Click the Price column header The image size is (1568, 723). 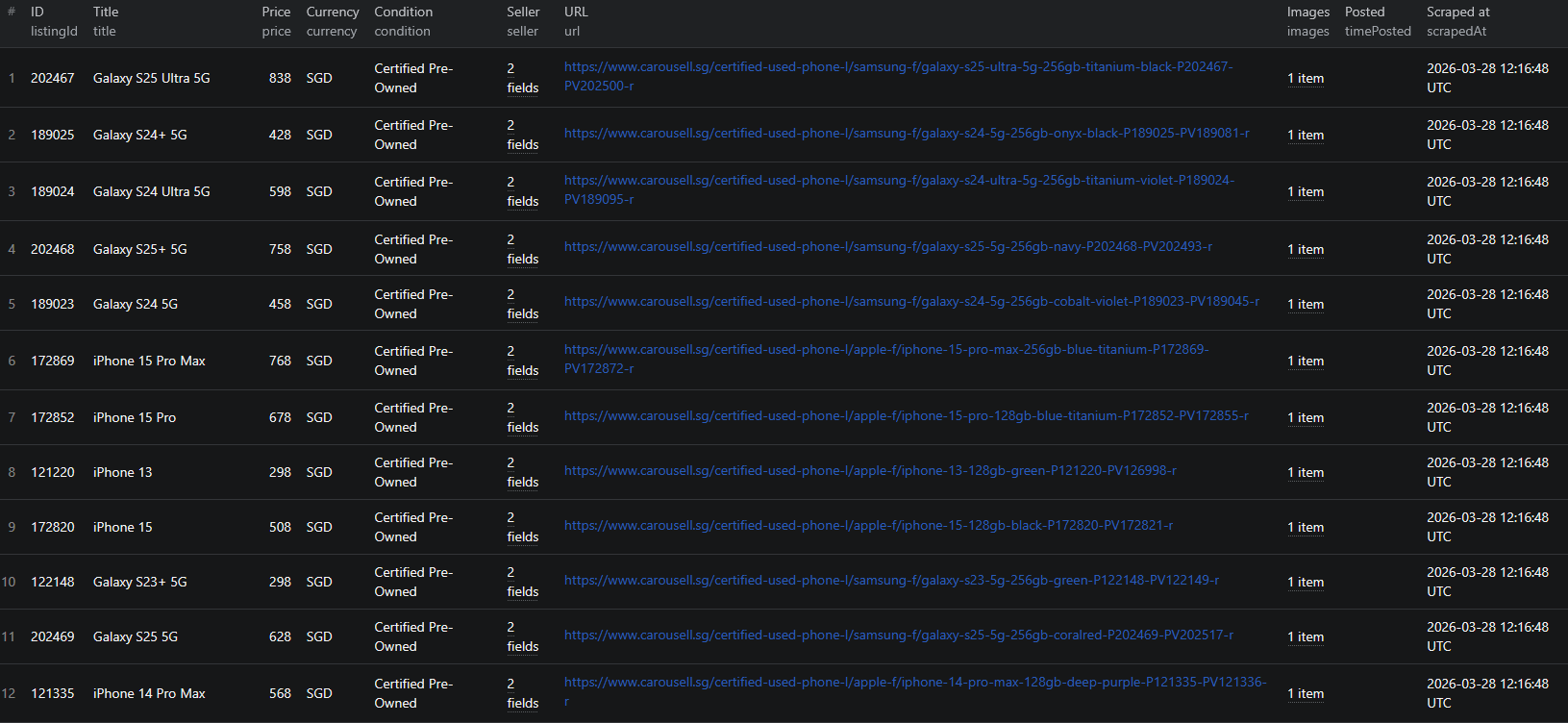coord(276,12)
